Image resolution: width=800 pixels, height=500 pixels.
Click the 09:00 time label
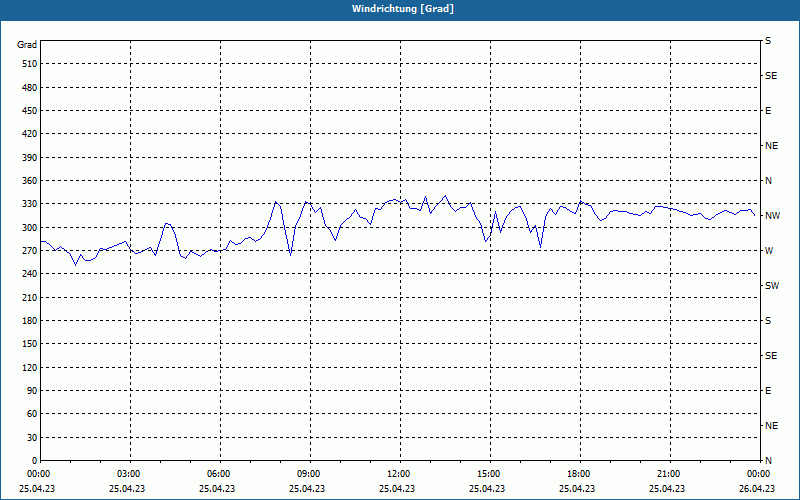click(309, 474)
